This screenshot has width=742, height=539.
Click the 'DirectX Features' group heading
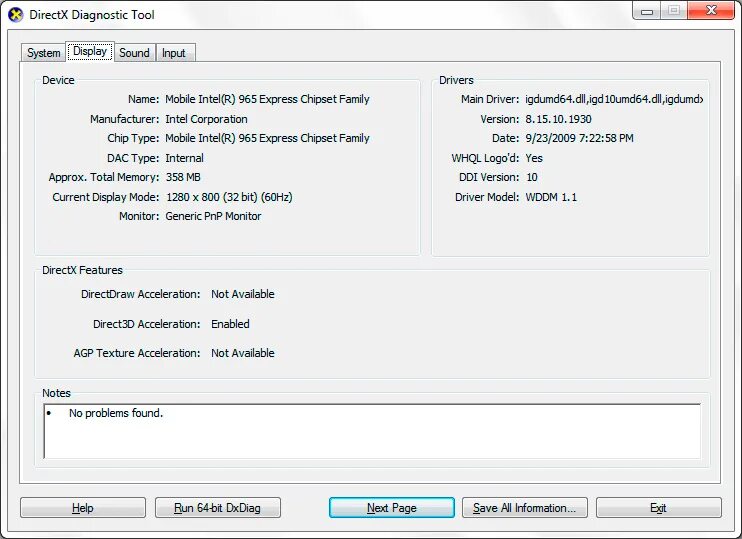pos(82,270)
